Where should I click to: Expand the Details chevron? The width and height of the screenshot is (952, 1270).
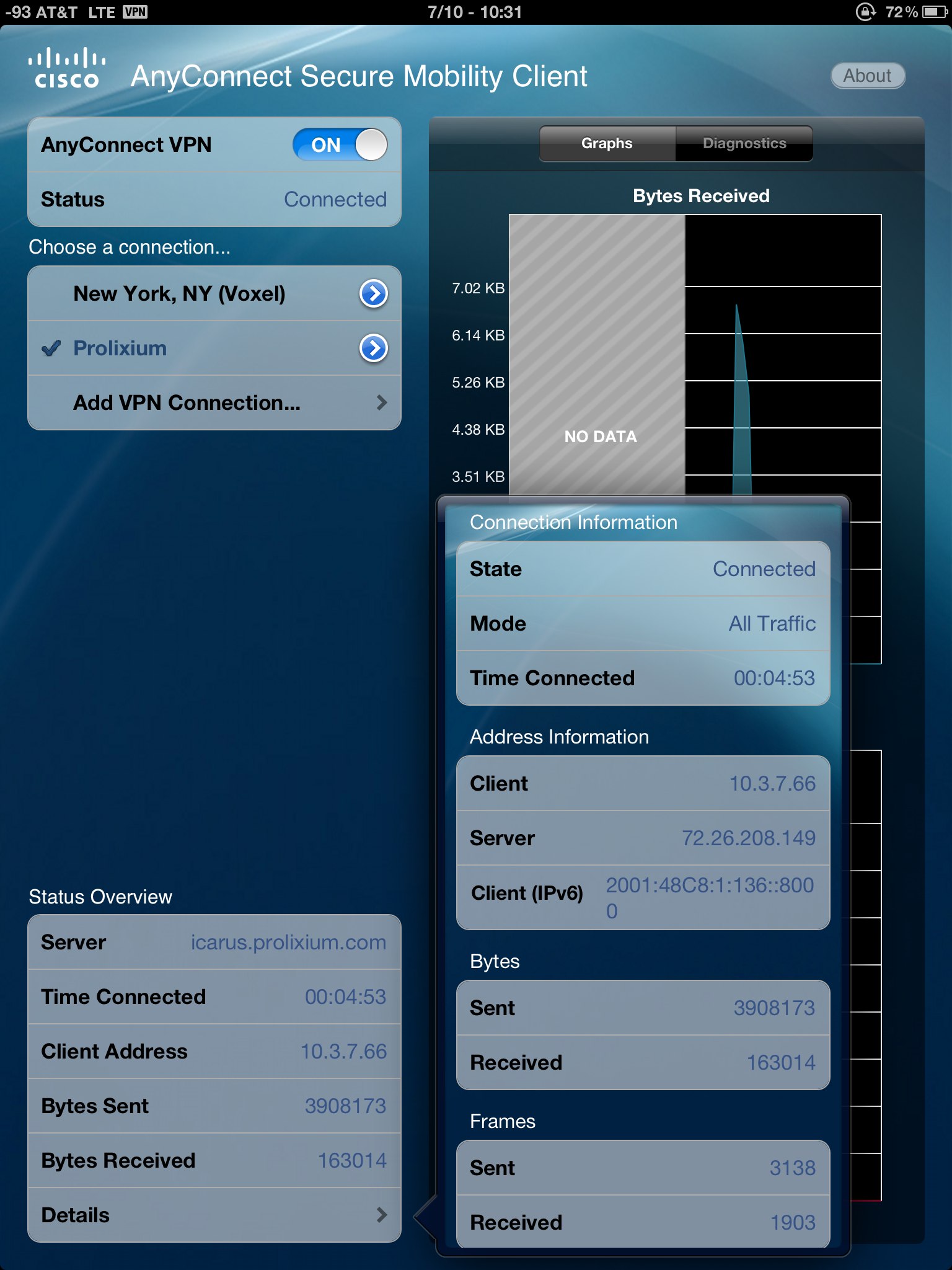(382, 1215)
